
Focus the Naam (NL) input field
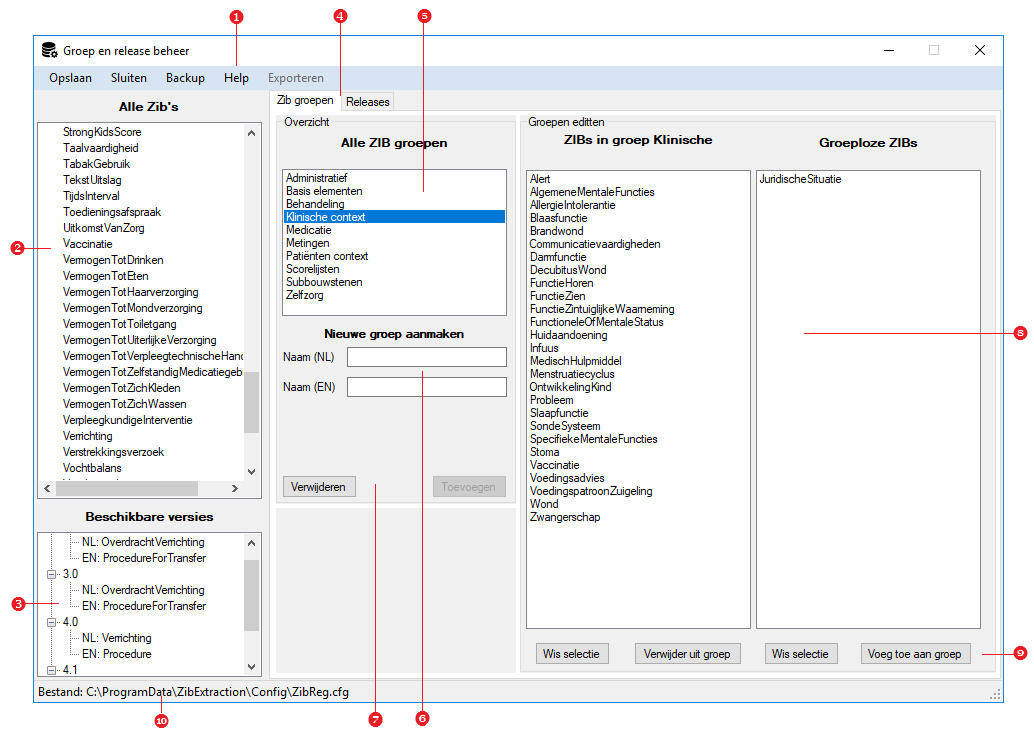click(427, 357)
